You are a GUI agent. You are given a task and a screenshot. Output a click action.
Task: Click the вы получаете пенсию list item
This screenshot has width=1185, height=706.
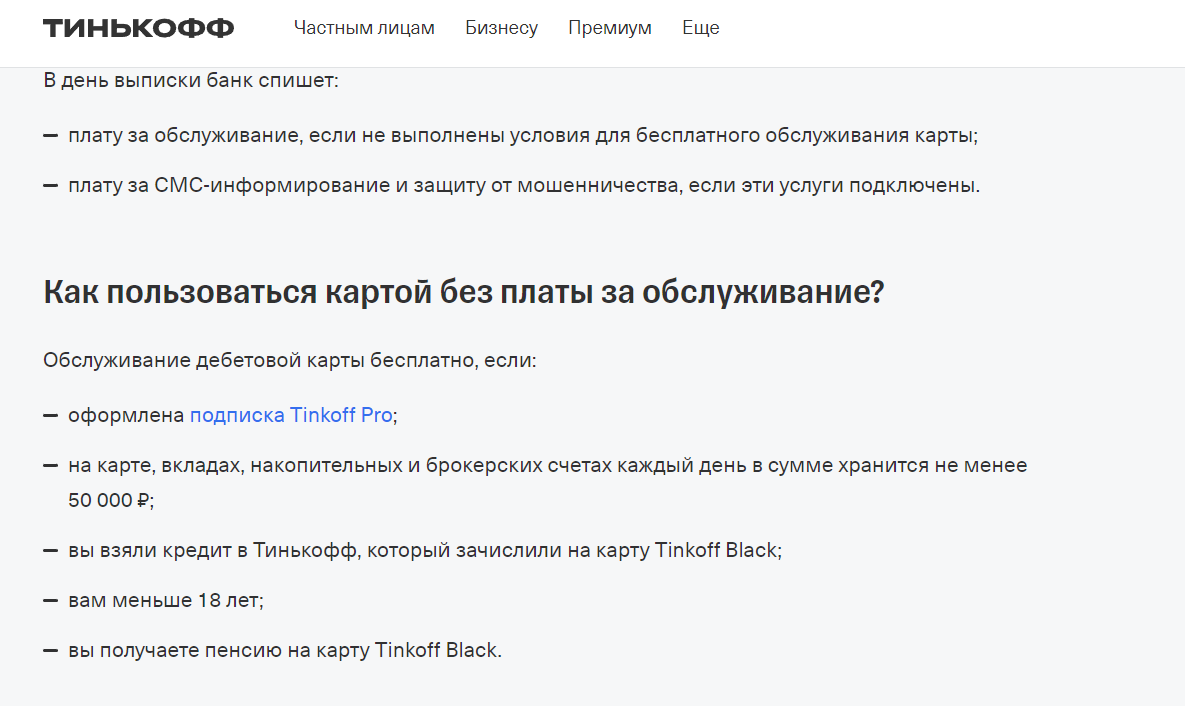click(285, 650)
